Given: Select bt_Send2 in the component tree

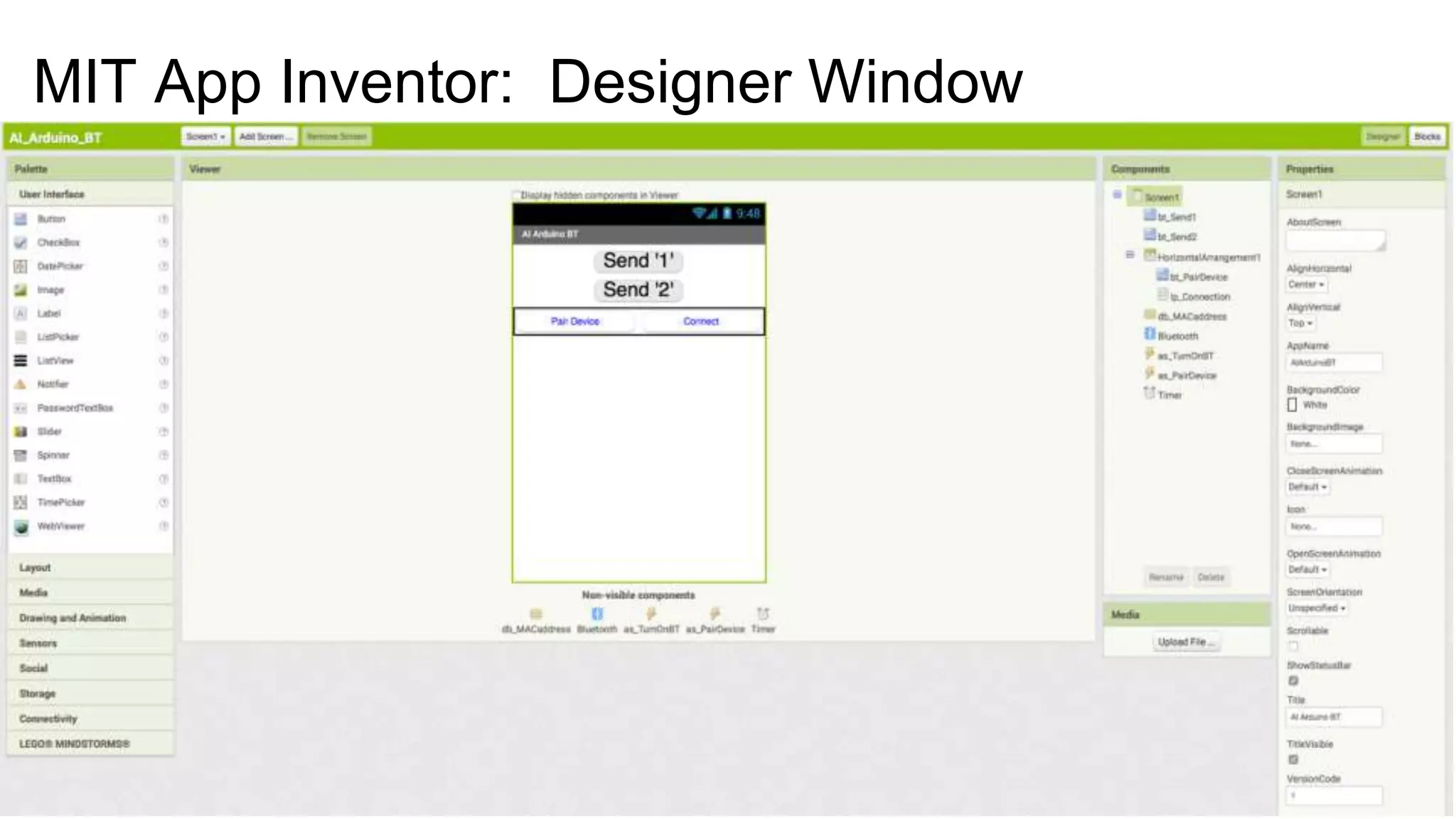Looking at the screenshot, I should click(1177, 237).
